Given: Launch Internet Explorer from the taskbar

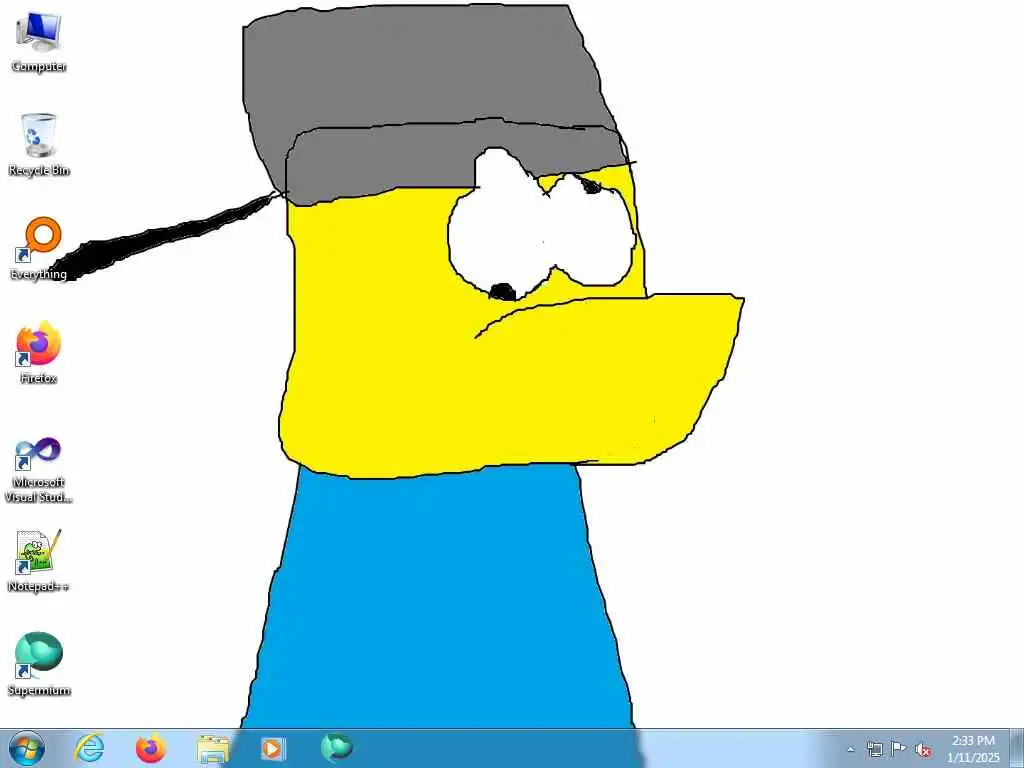Looking at the screenshot, I should (x=89, y=748).
